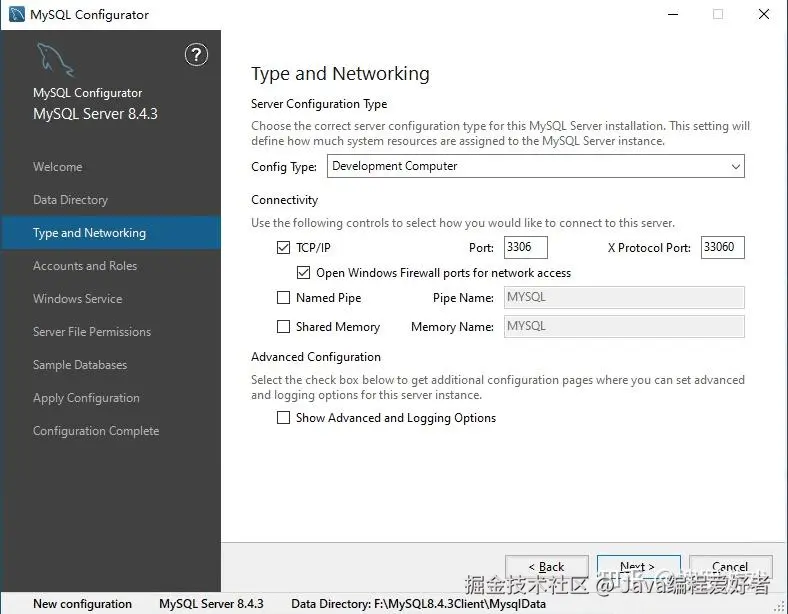Enable the Named Pipe checkbox

tap(283, 297)
